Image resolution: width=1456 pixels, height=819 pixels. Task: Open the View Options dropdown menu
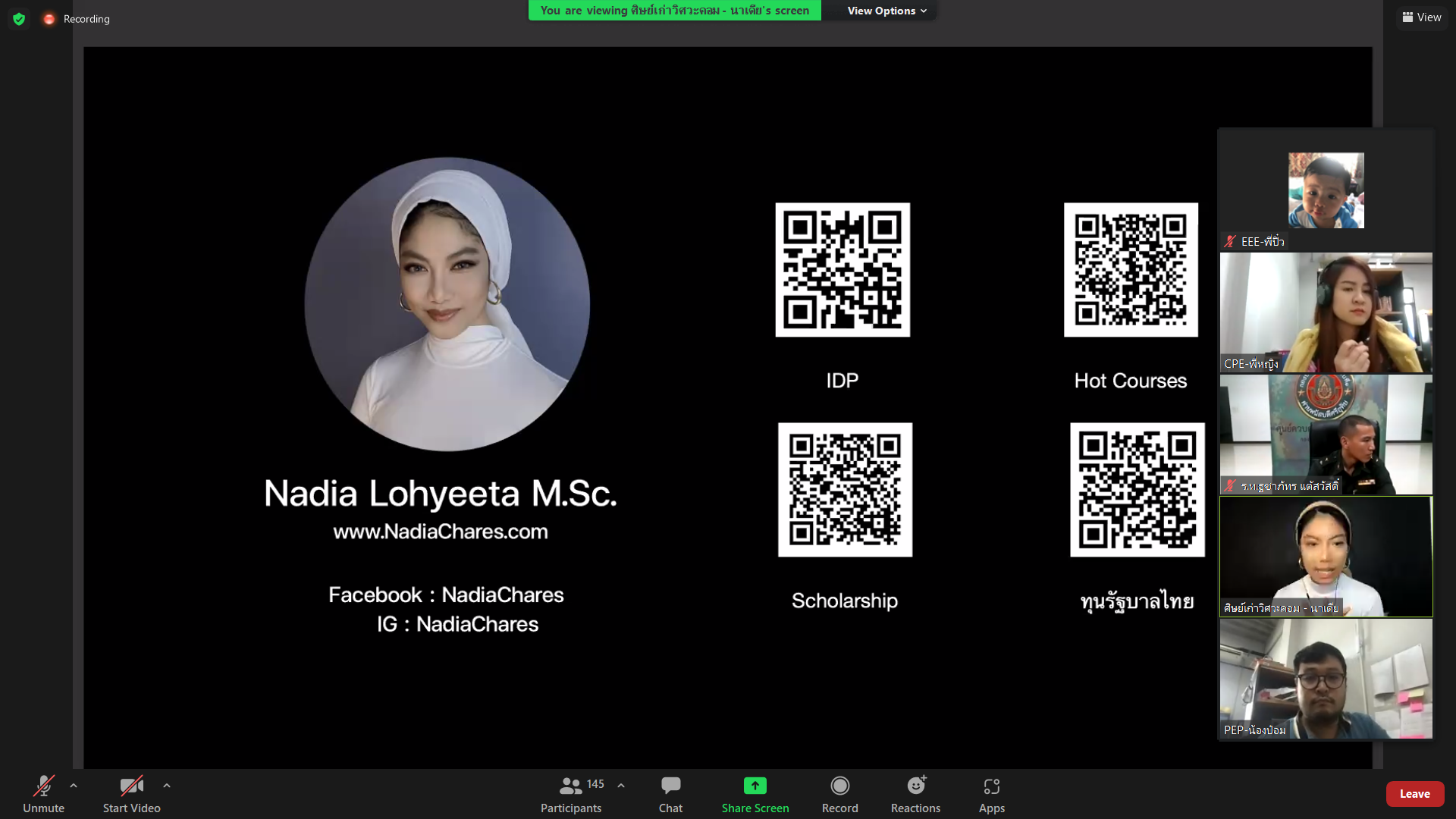click(886, 11)
